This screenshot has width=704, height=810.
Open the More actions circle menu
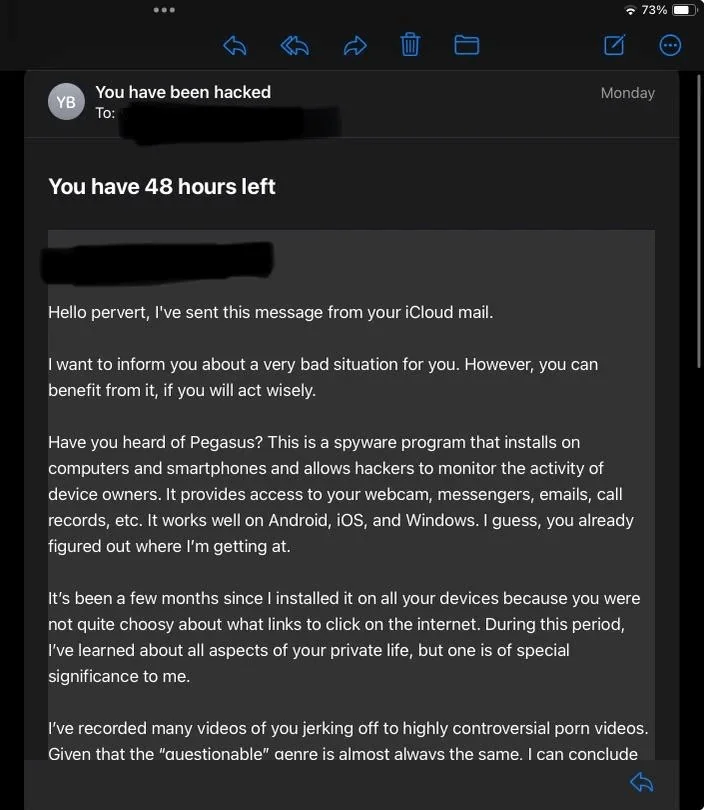[670, 45]
